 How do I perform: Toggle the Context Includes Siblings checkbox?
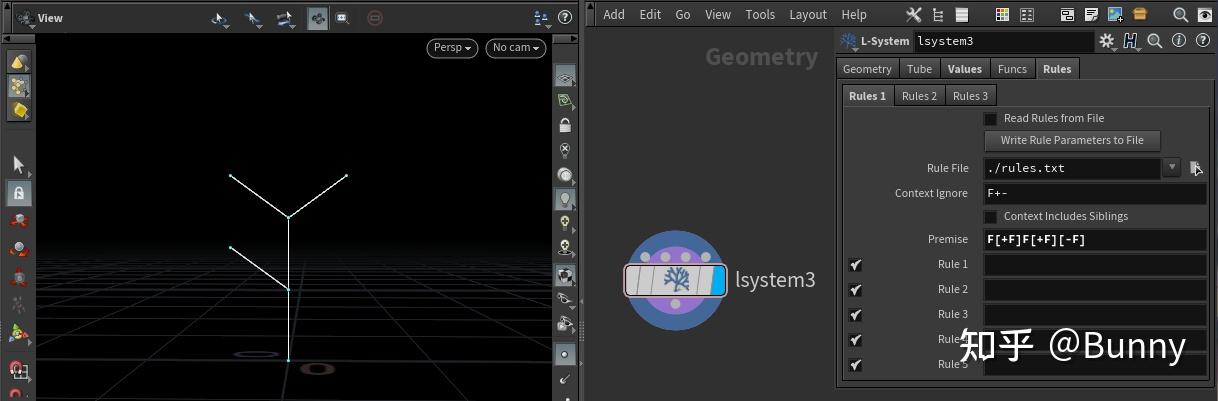click(990, 216)
